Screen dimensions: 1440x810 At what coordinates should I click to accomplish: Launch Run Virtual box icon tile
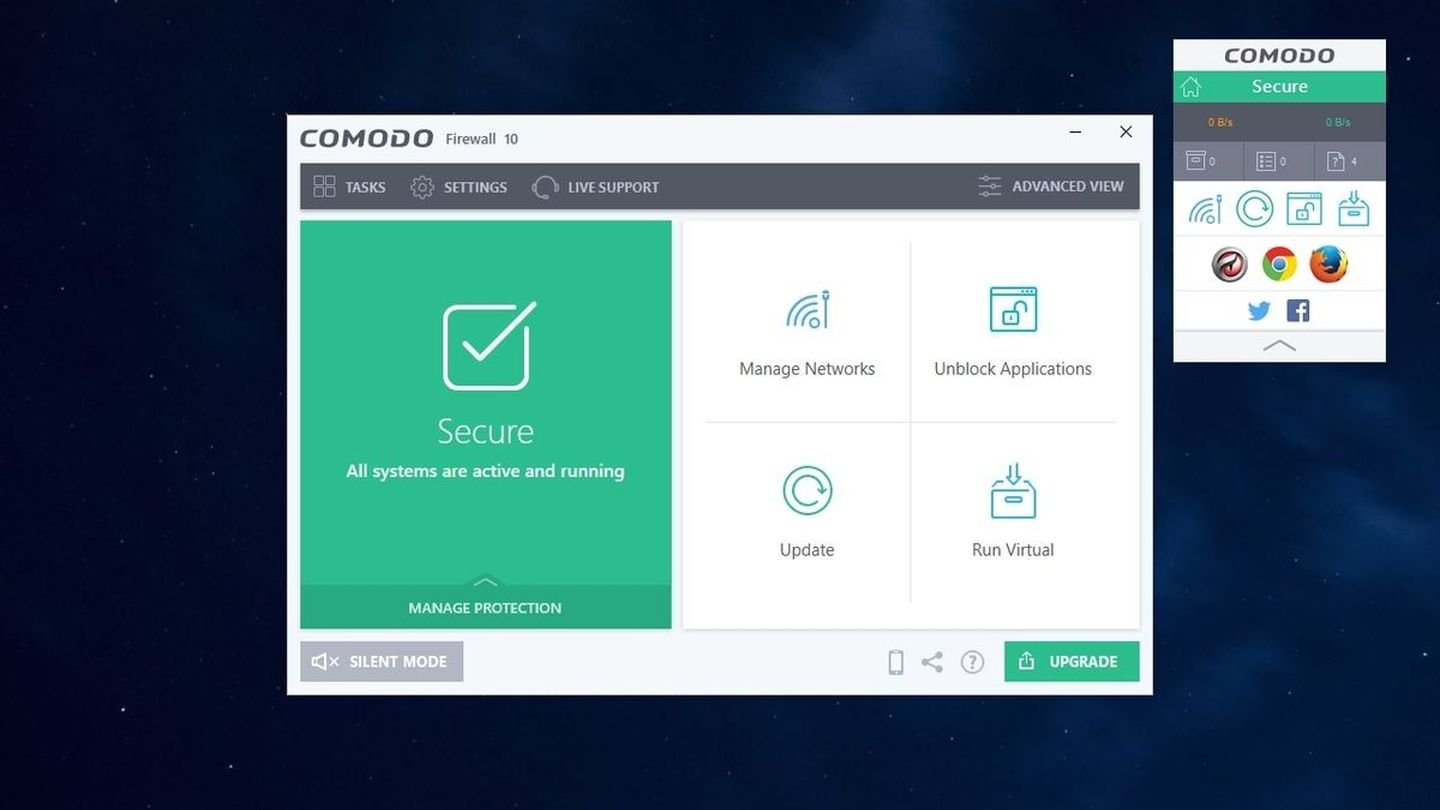click(1013, 491)
